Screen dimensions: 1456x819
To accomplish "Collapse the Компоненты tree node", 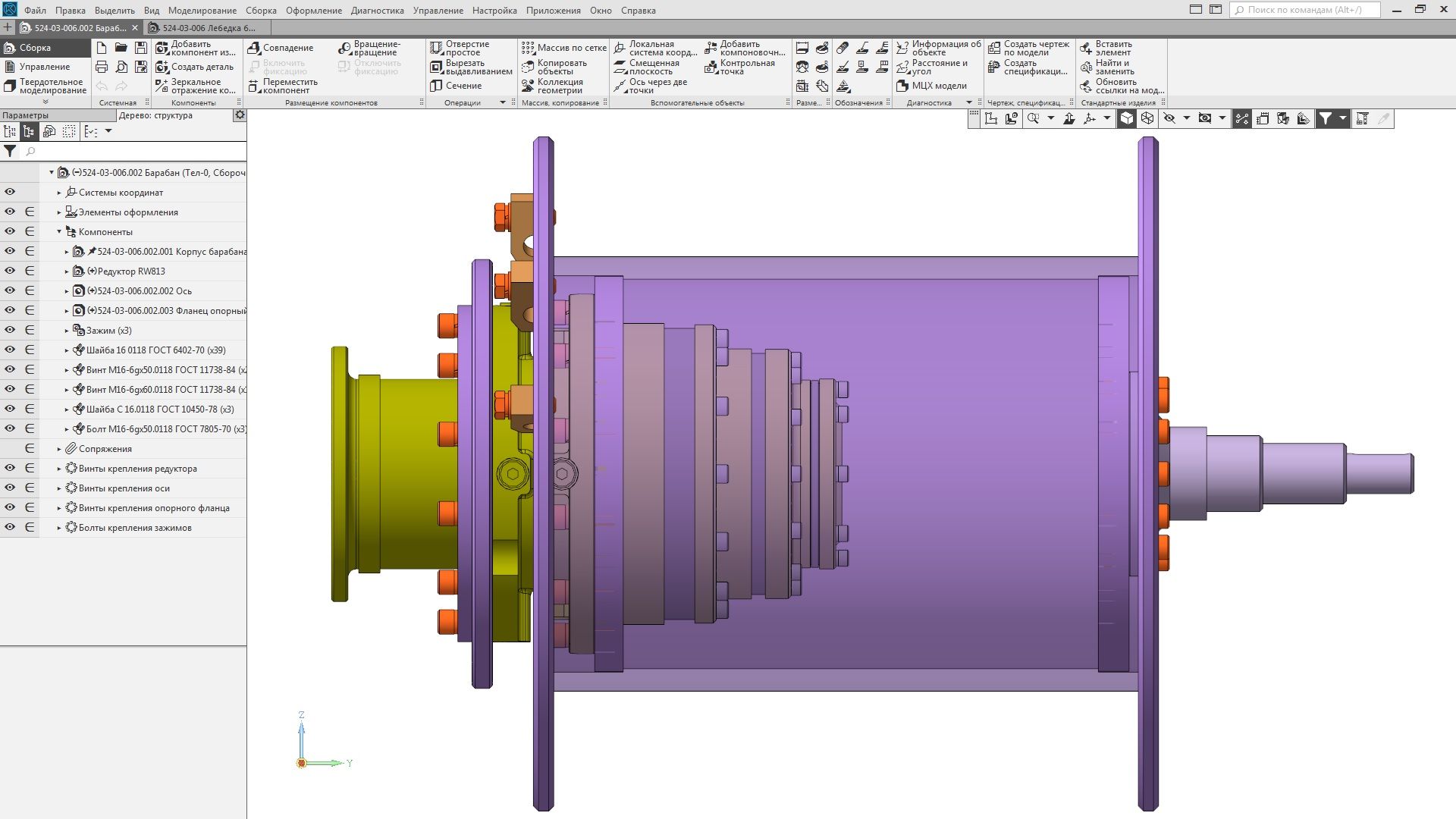I will (x=59, y=232).
